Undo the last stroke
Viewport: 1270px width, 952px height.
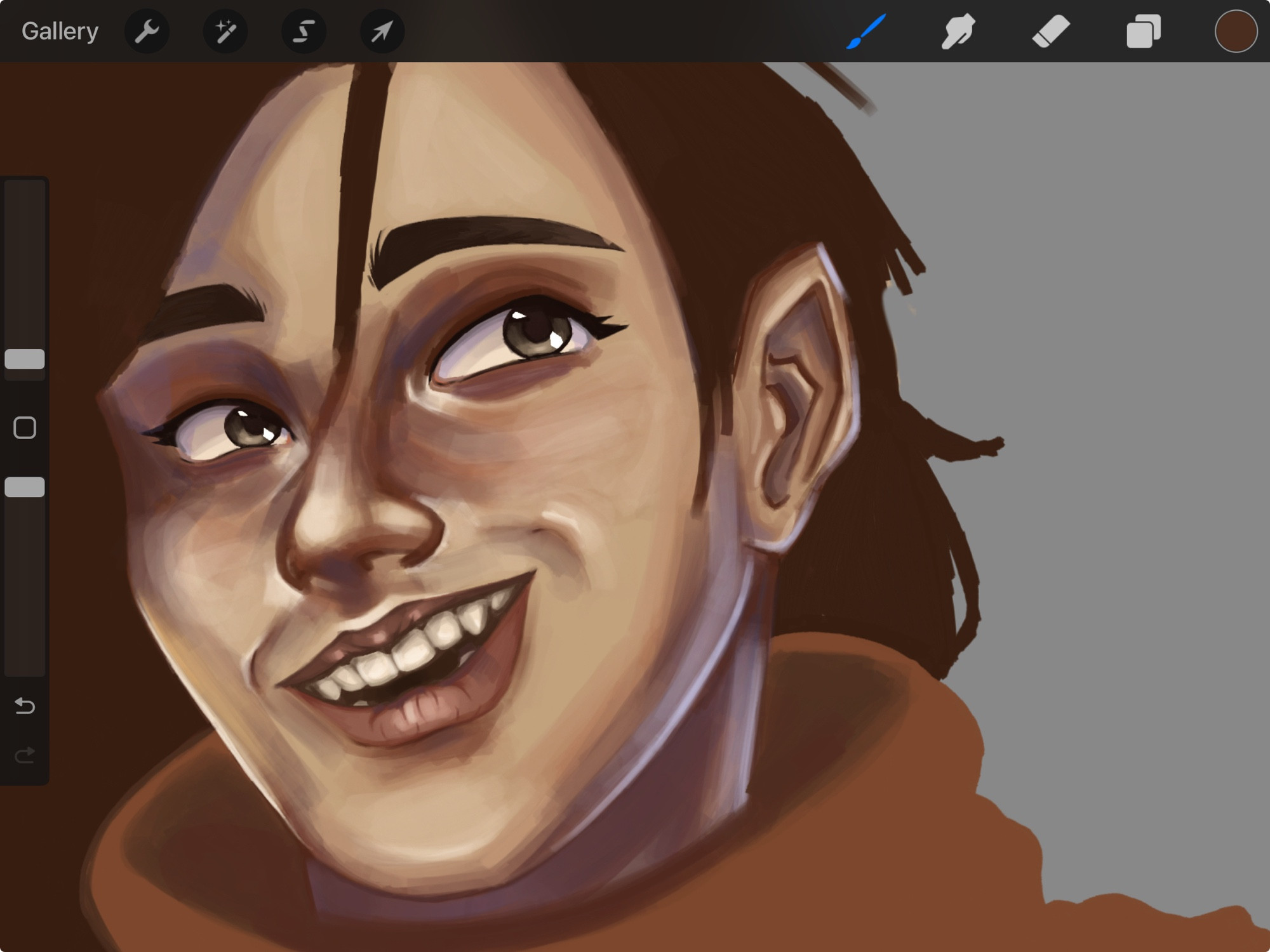(25, 706)
